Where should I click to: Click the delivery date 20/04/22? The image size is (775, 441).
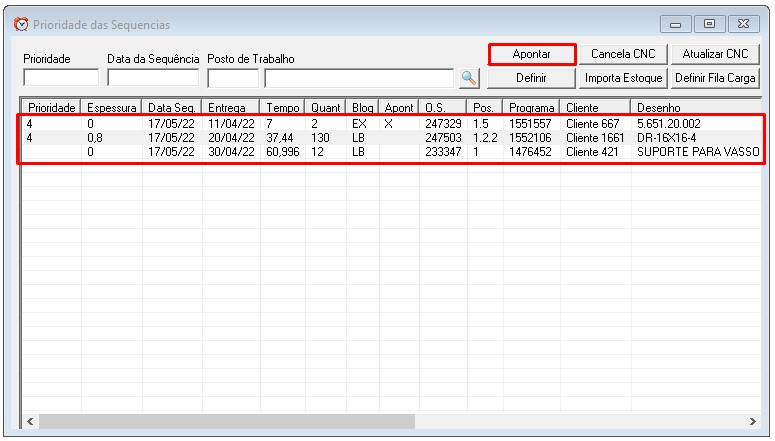pyautogui.click(x=231, y=137)
